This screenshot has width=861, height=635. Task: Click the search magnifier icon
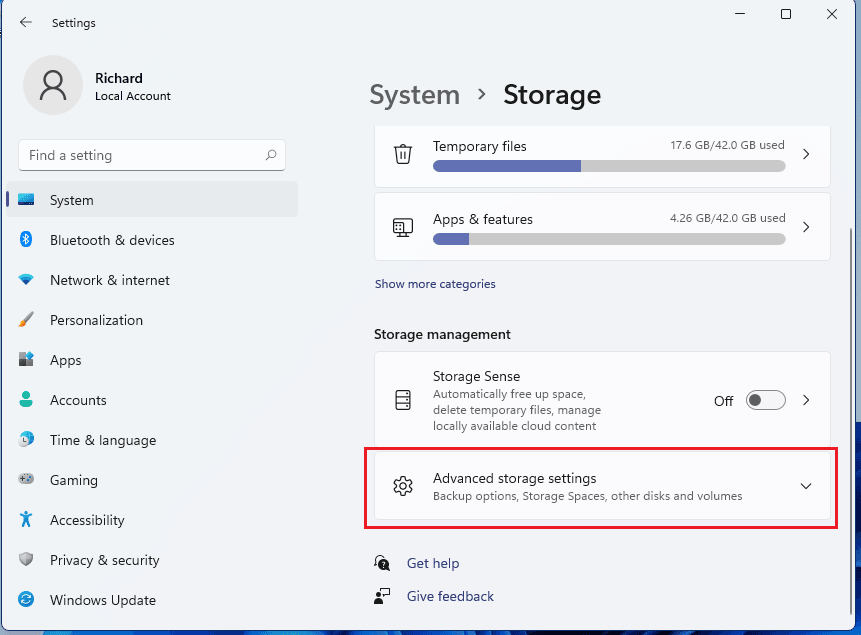pos(271,155)
